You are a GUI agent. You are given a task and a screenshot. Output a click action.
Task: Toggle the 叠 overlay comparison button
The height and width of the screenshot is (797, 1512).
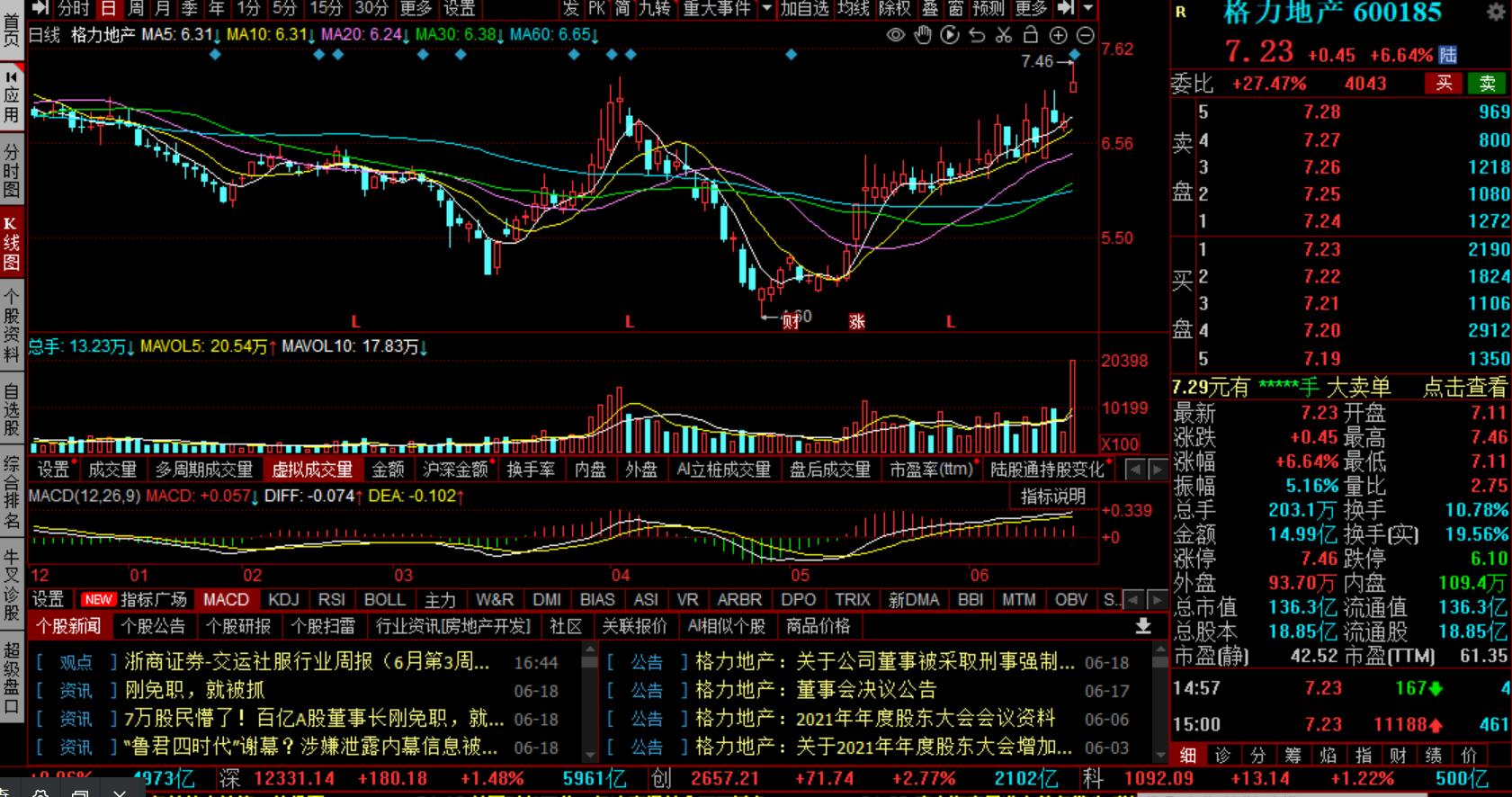[930, 9]
